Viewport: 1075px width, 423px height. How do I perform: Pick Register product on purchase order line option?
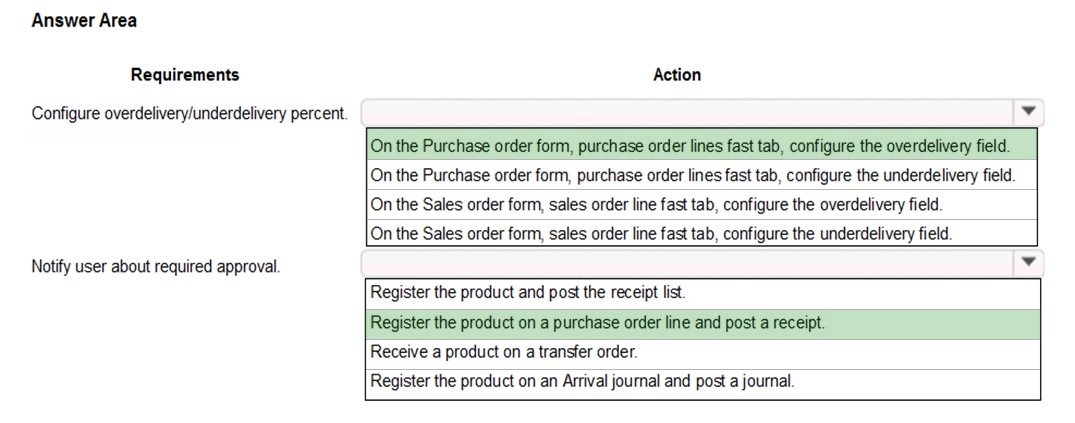703,323
